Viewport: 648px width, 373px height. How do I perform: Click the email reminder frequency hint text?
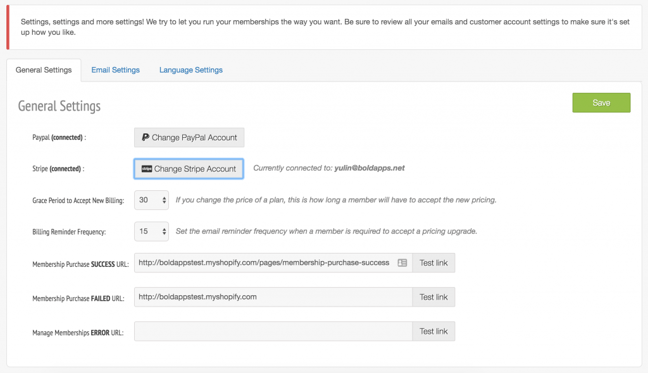(326, 231)
